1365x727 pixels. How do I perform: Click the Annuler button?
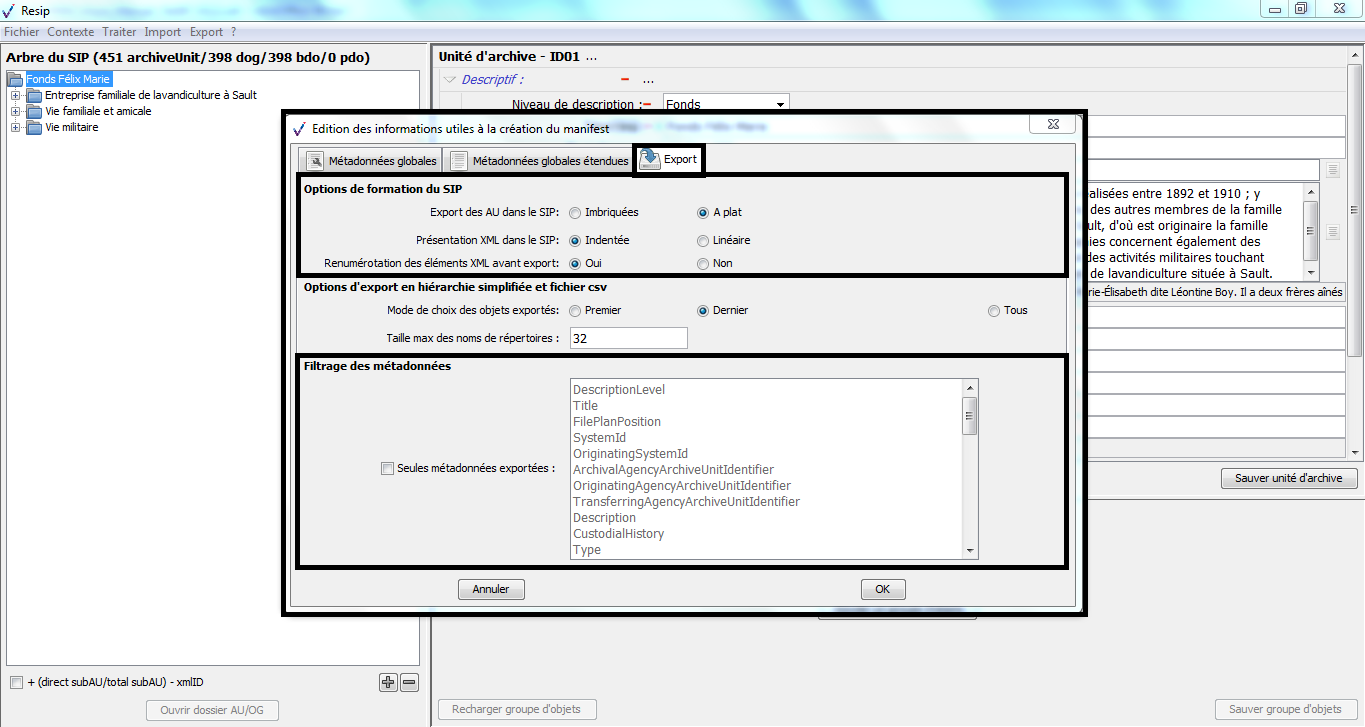(491, 589)
